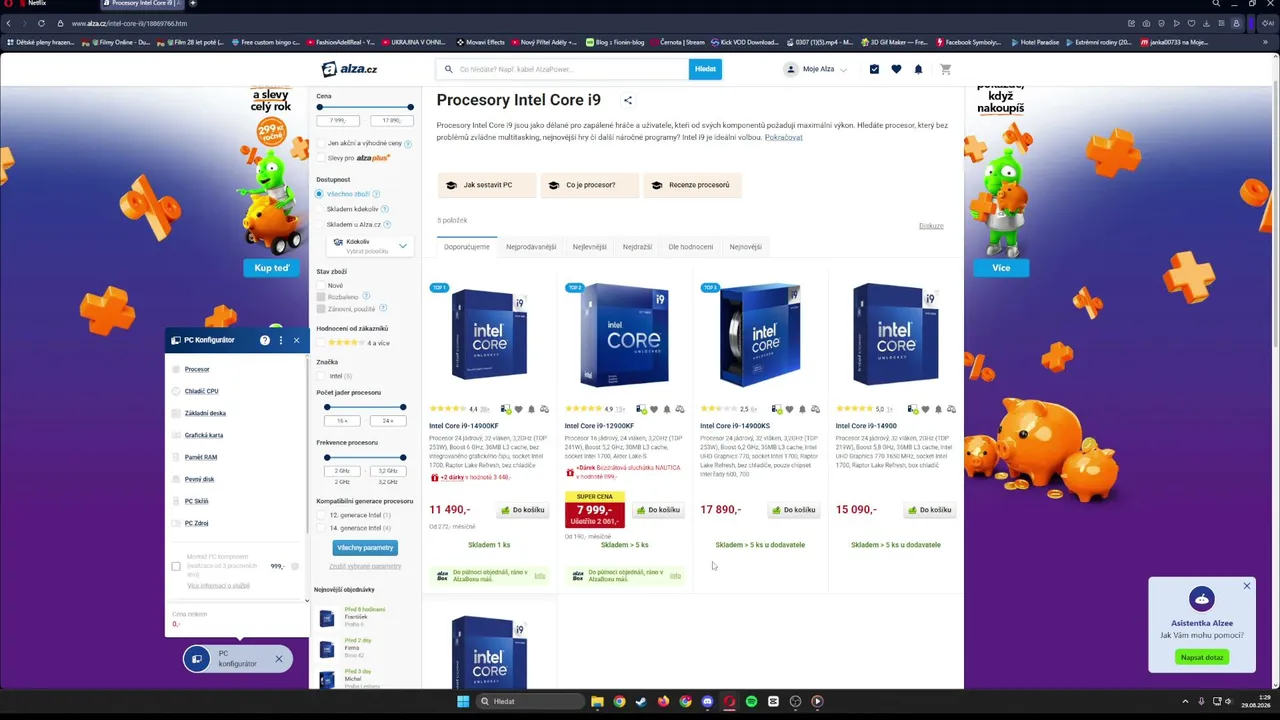Compare i9-12900KF using the scales icon

tap(680, 409)
